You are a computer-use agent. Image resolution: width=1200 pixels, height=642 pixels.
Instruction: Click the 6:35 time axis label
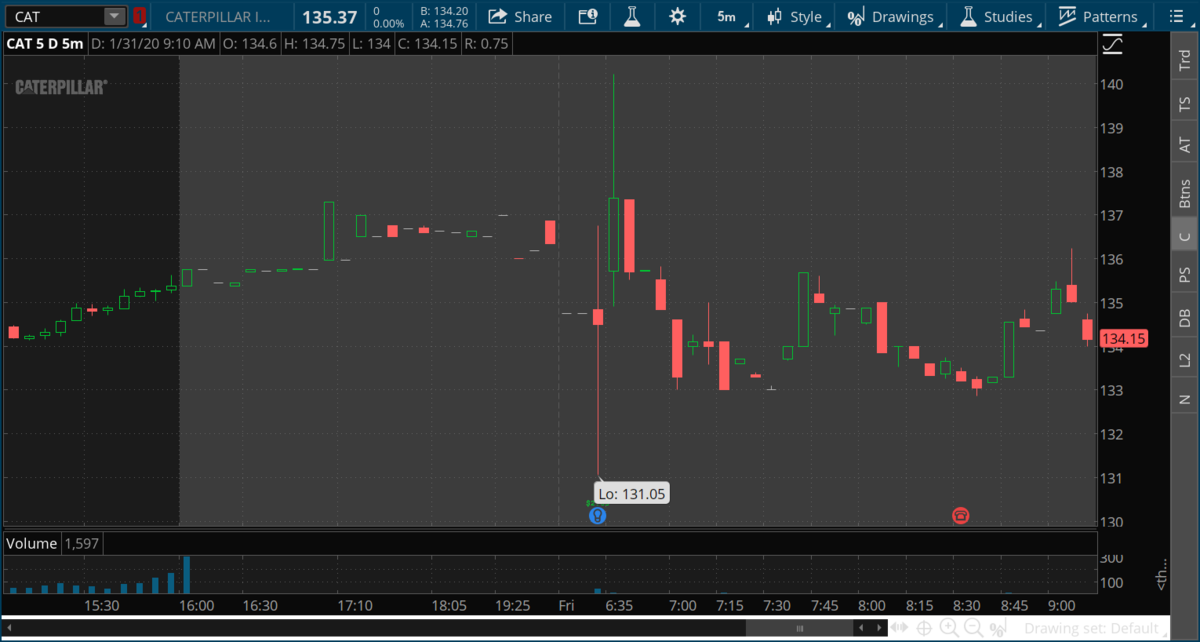click(x=620, y=605)
